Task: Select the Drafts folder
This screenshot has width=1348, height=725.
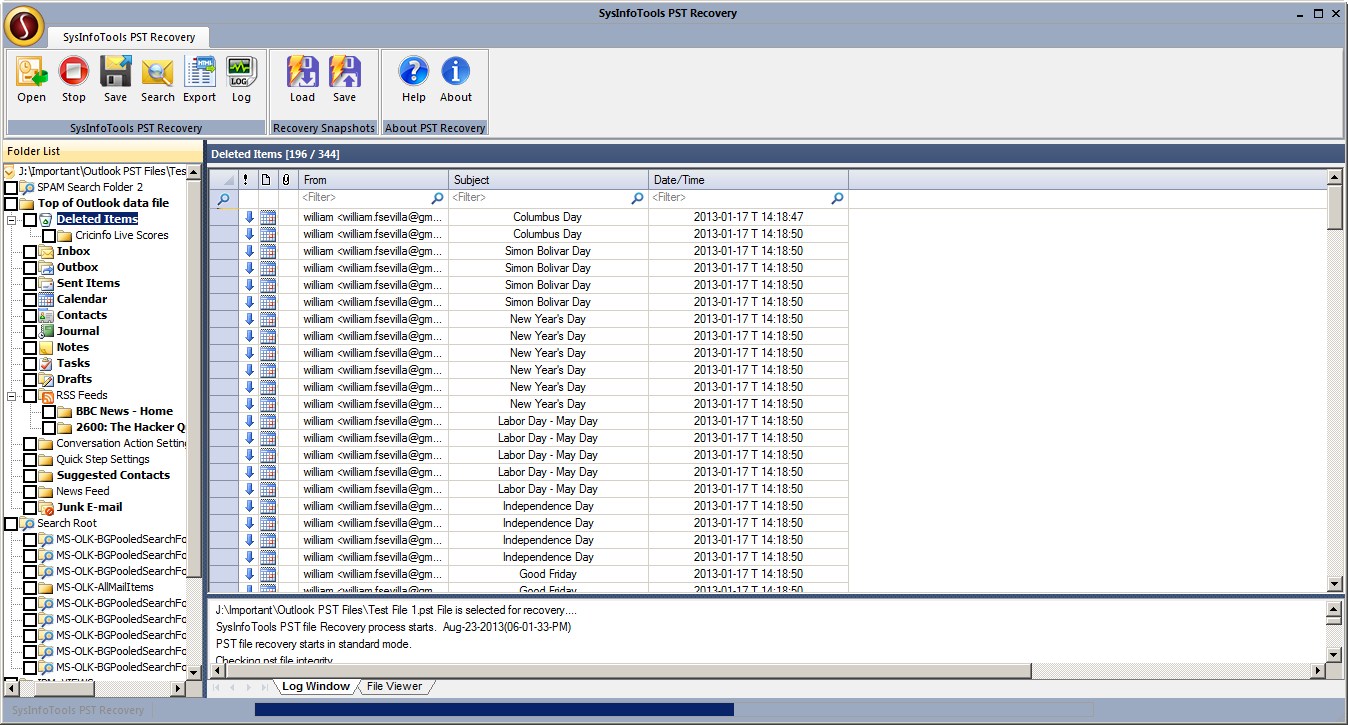Action: (74, 379)
